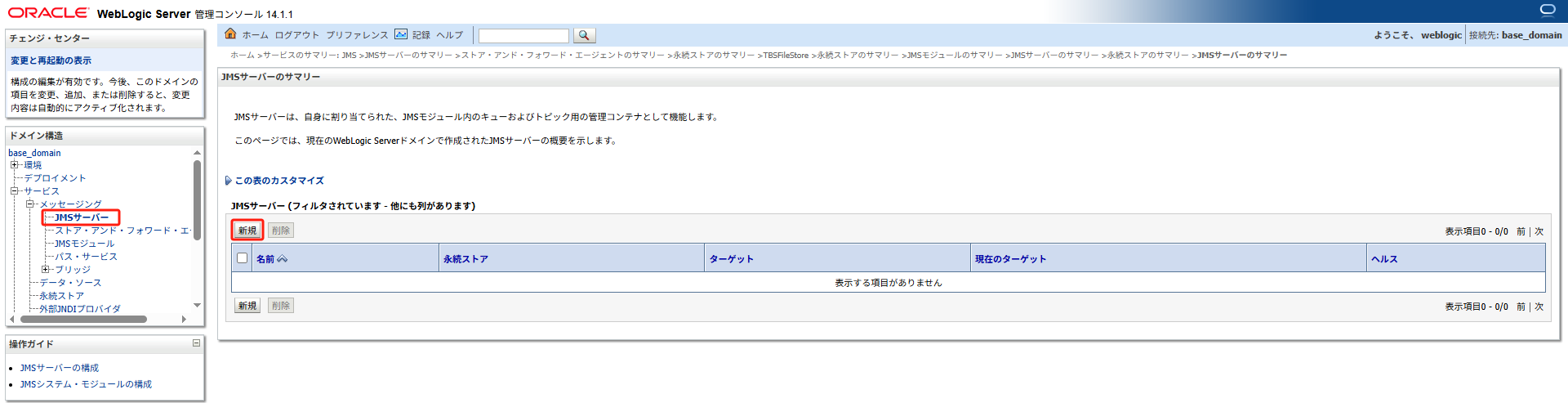The image size is (1568, 403).
Task: Expand この表のカスタマイズ disclosure triangle
Action: [228, 181]
